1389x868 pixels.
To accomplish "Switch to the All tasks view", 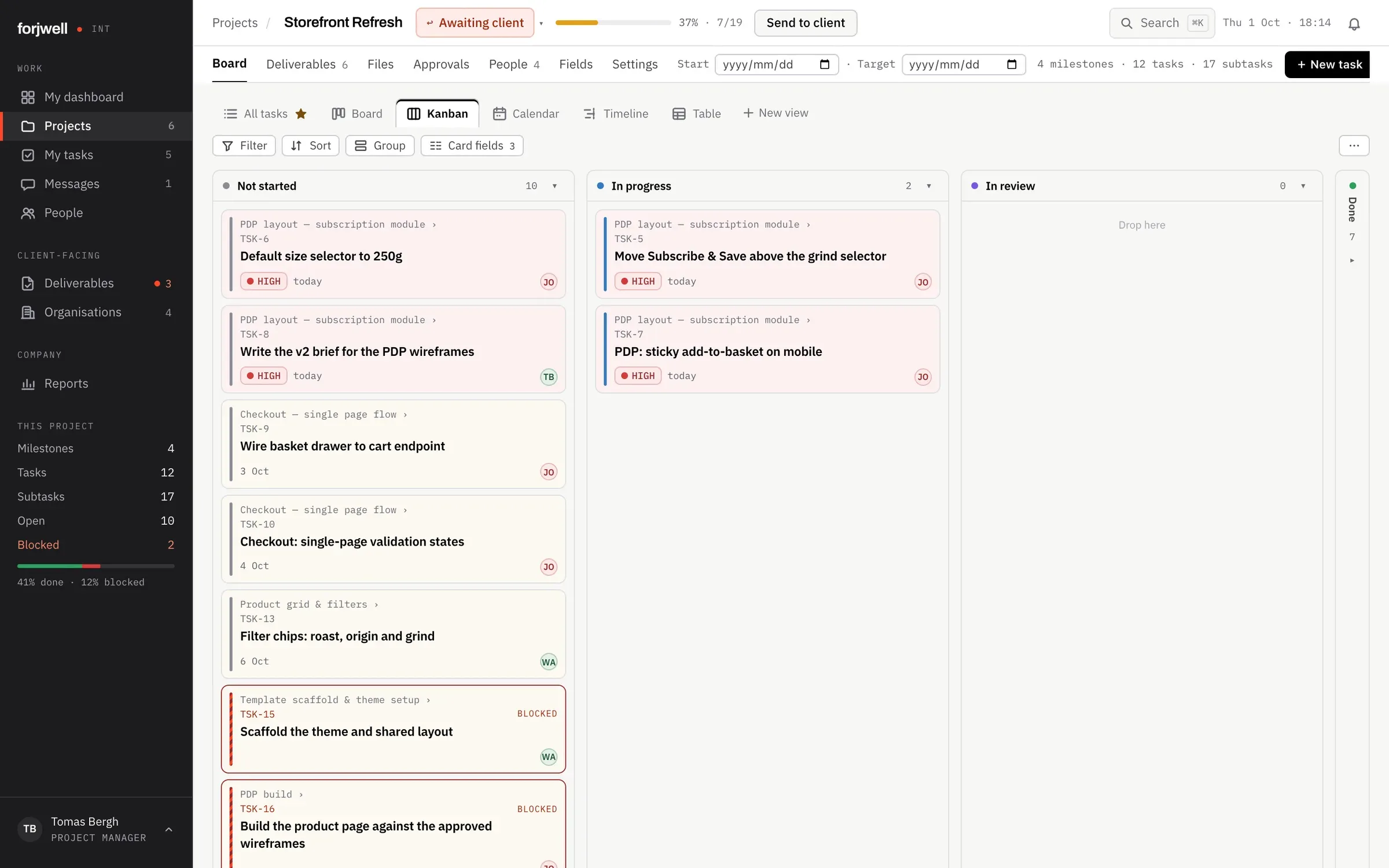I will point(264,113).
